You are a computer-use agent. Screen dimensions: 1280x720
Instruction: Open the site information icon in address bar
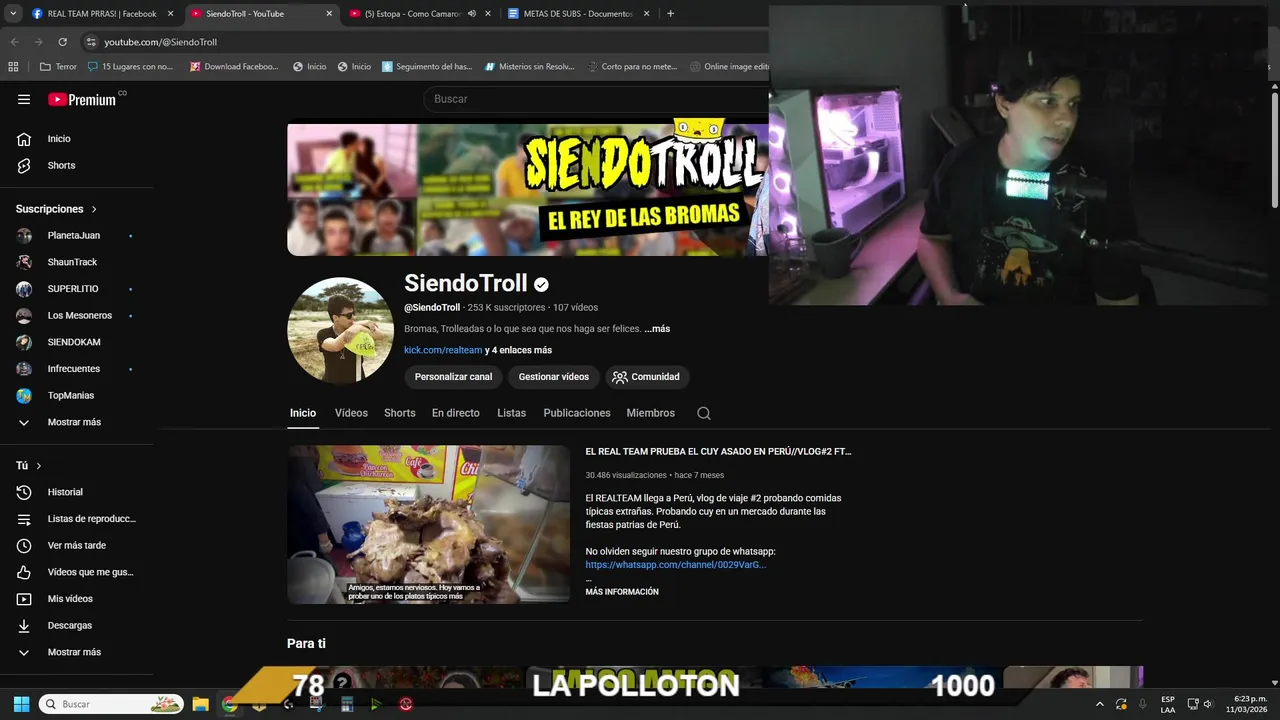(x=91, y=42)
